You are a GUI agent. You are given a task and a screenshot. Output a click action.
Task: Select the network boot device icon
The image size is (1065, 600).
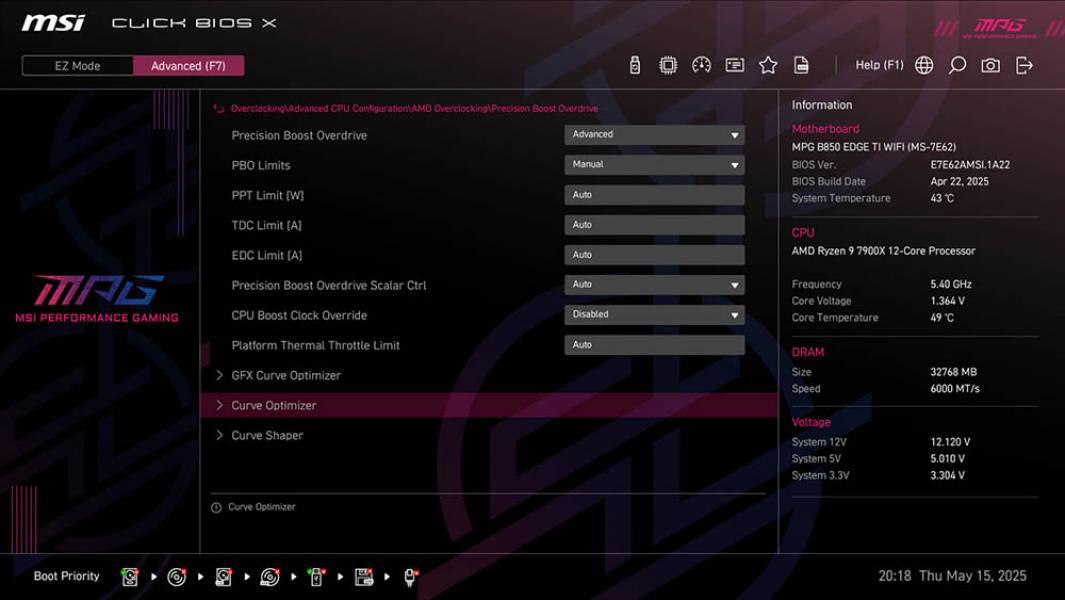pyautogui.click(x=410, y=577)
